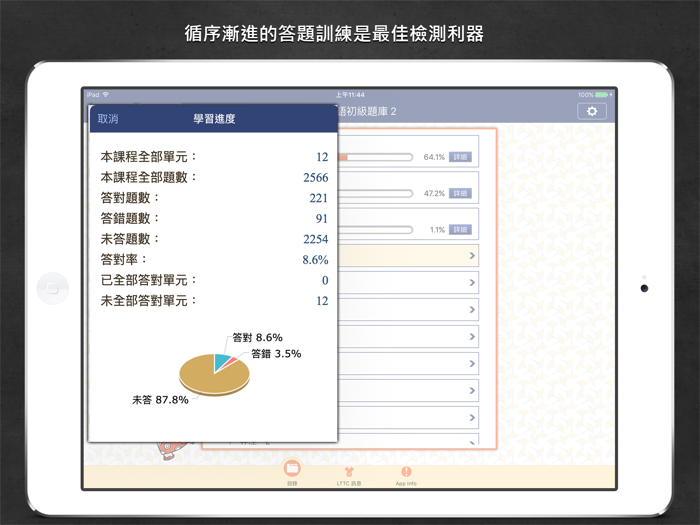Click the 未答 87.8% chart label
The width and height of the screenshot is (700, 525).
click(x=160, y=400)
